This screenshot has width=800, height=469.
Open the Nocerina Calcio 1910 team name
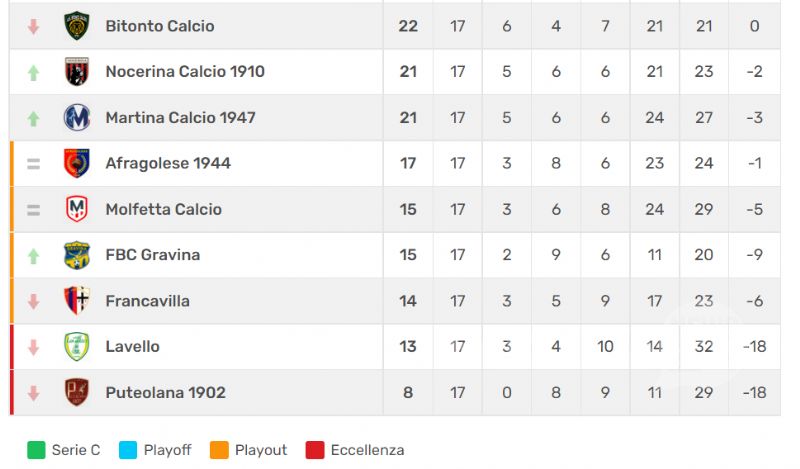(x=185, y=71)
